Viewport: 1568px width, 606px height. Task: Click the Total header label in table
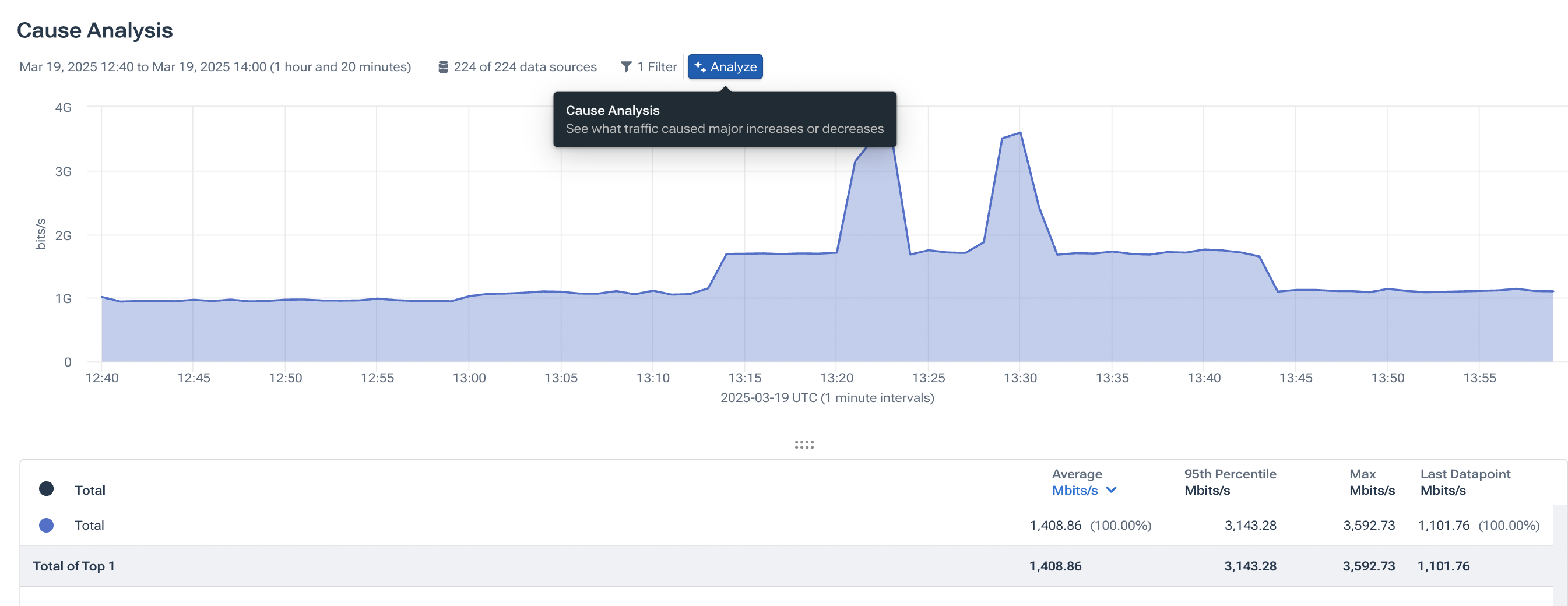(90, 490)
